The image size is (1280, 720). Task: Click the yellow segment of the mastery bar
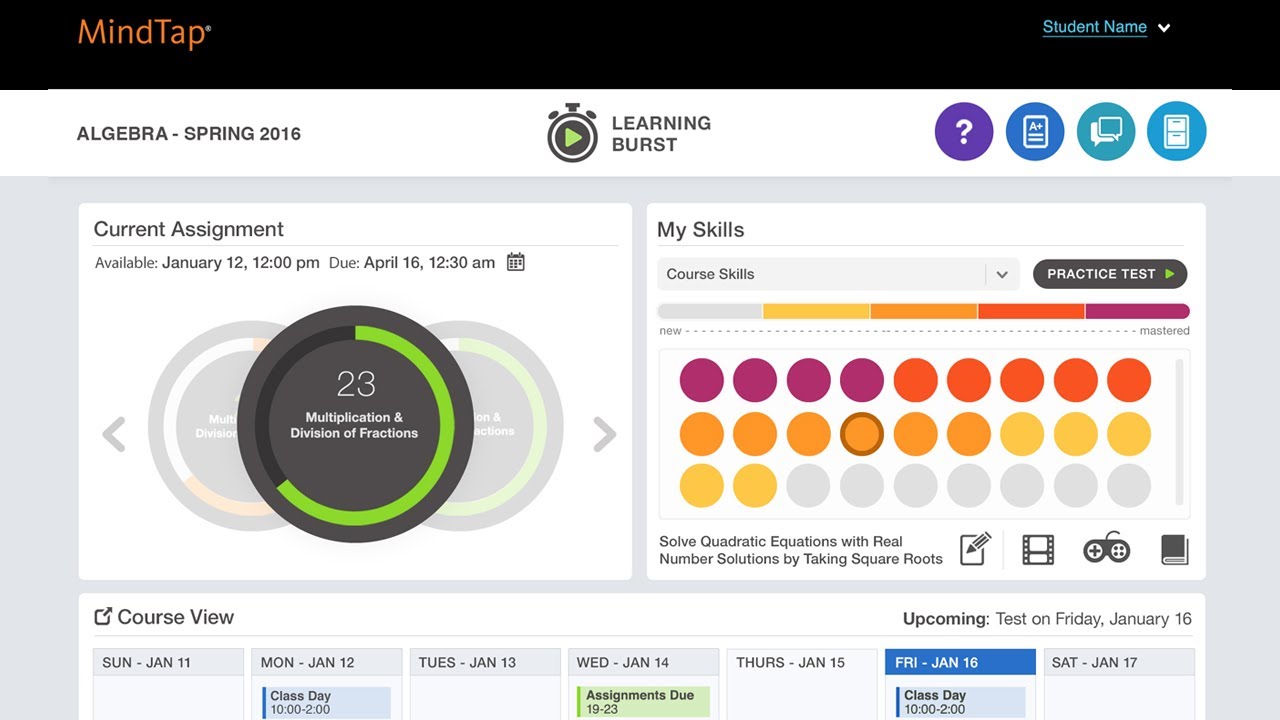pyautogui.click(x=816, y=311)
